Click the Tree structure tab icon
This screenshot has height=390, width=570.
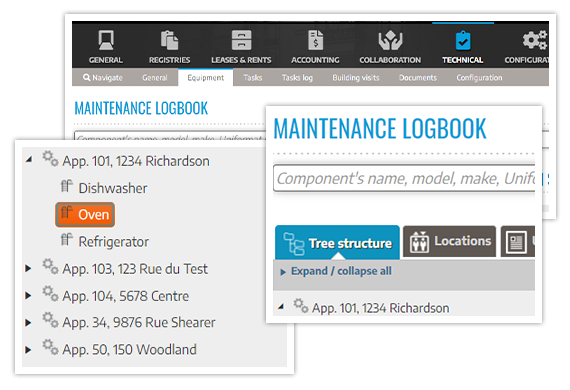pos(294,243)
